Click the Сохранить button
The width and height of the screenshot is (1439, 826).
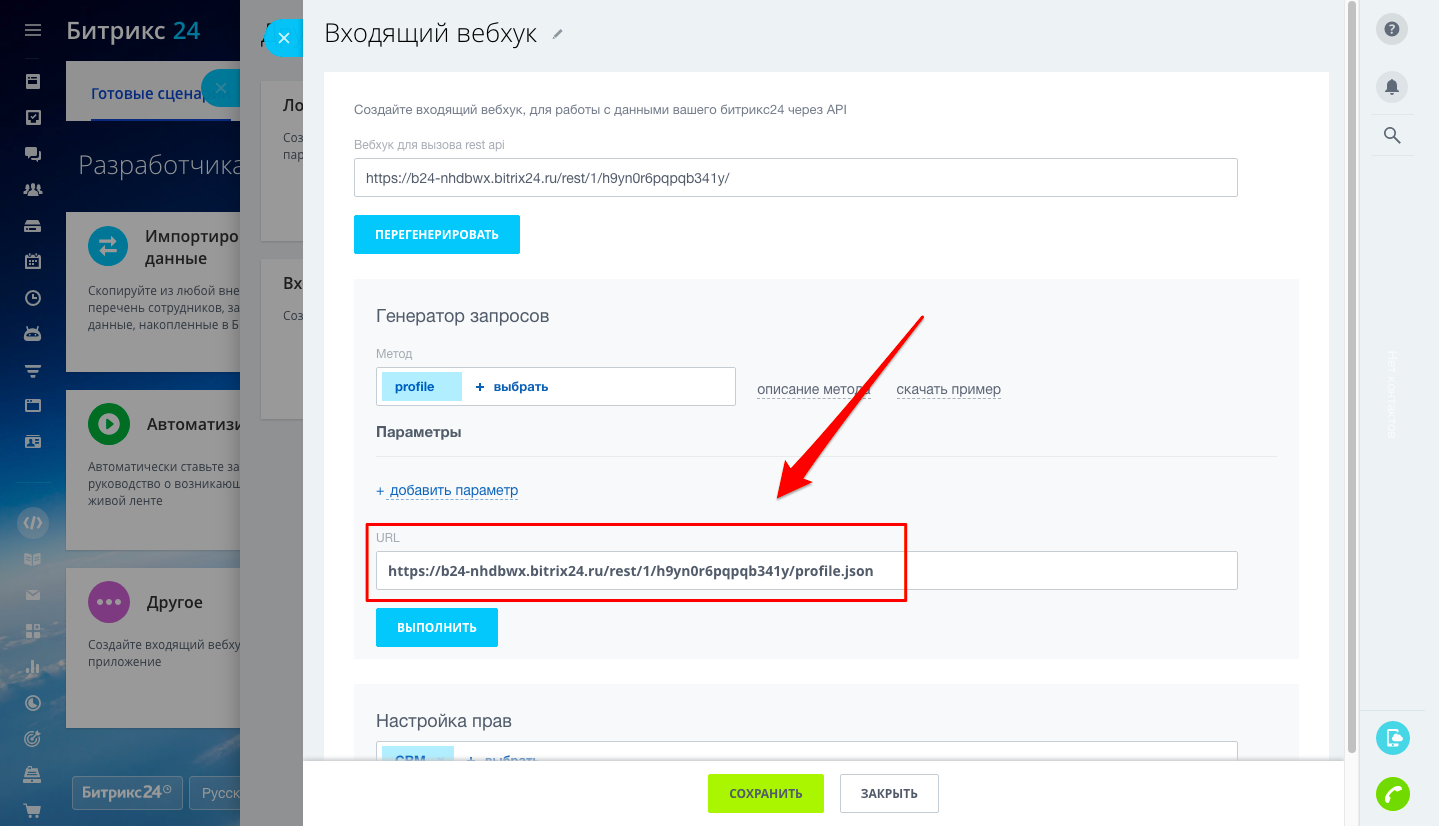pos(766,793)
